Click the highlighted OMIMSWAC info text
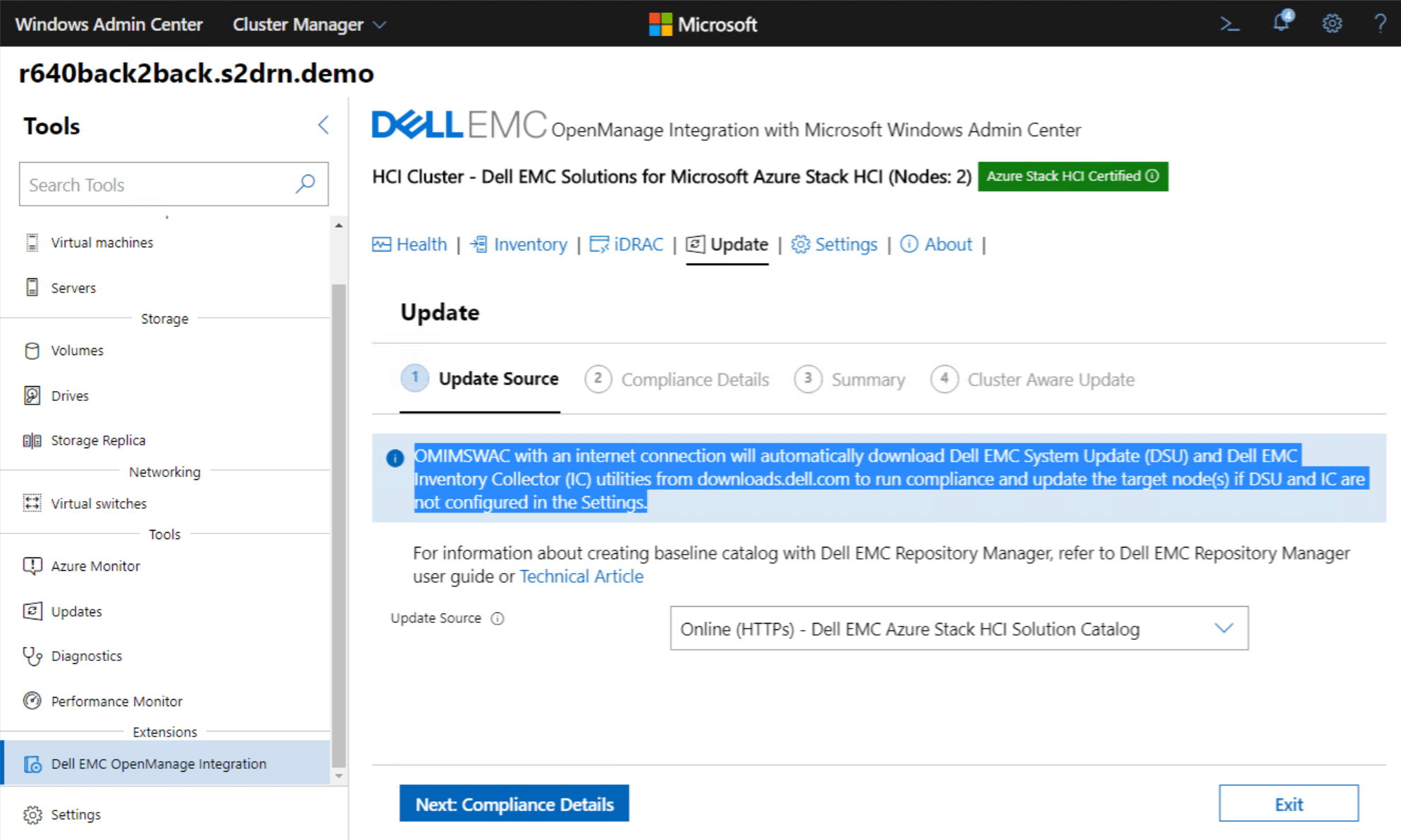1401x840 pixels. (891, 478)
